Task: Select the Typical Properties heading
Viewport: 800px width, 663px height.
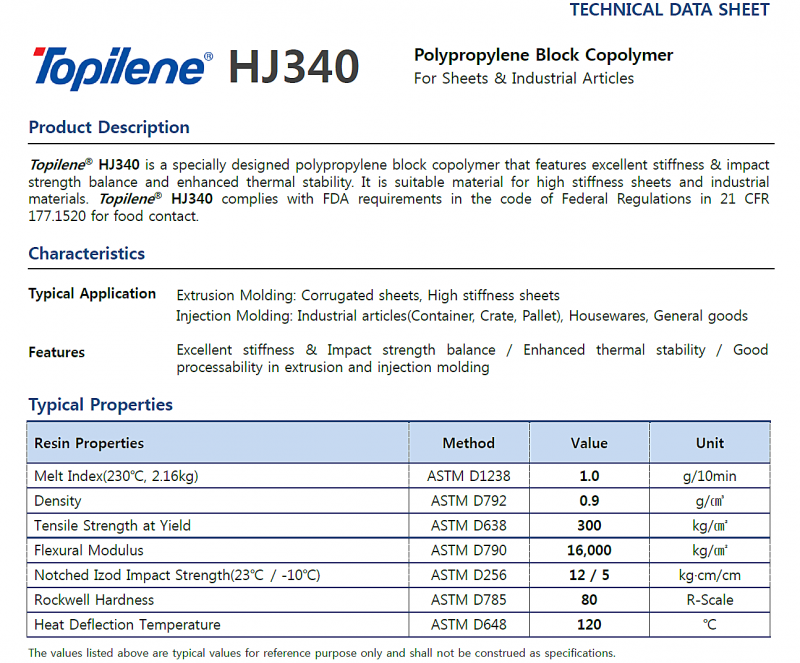Action: click(x=101, y=404)
